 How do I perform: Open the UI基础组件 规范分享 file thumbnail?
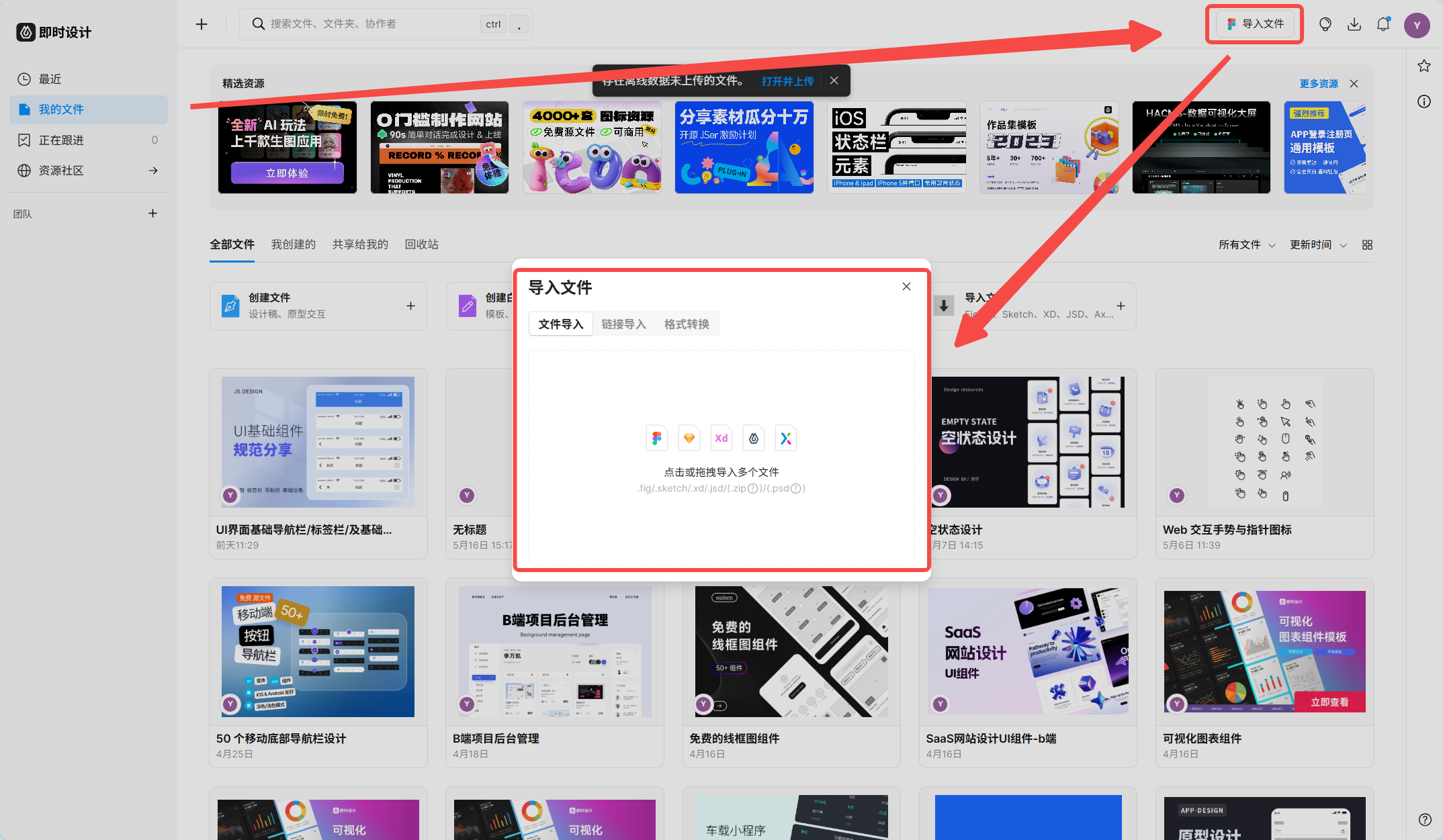coord(318,442)
